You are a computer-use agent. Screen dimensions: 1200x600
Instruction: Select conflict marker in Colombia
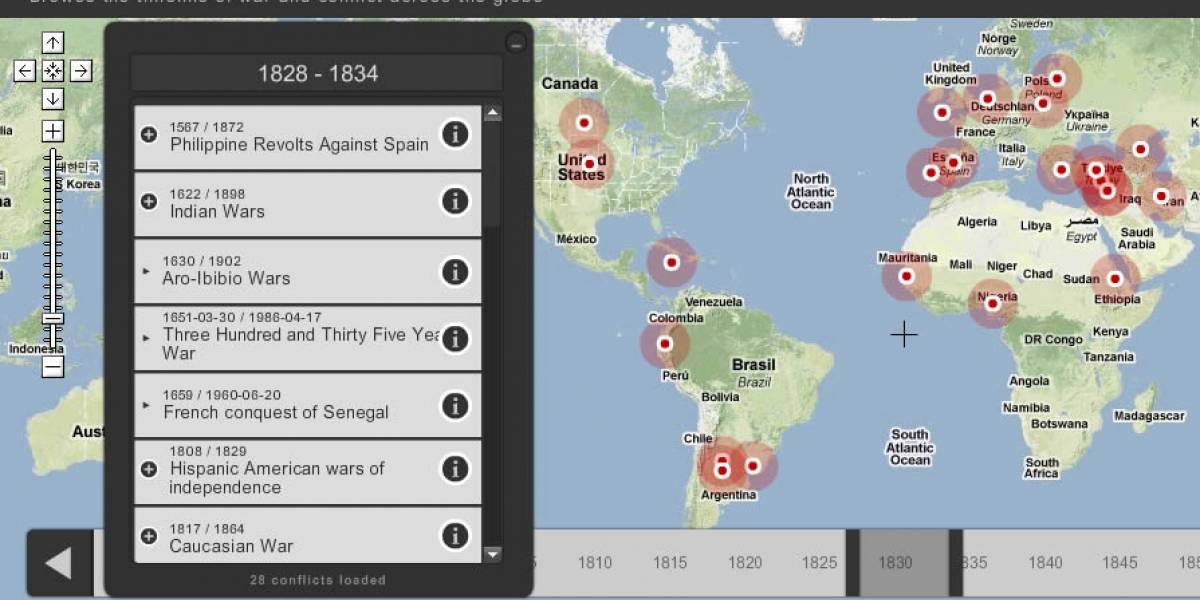pyautogui.click(x=665, y=344)
